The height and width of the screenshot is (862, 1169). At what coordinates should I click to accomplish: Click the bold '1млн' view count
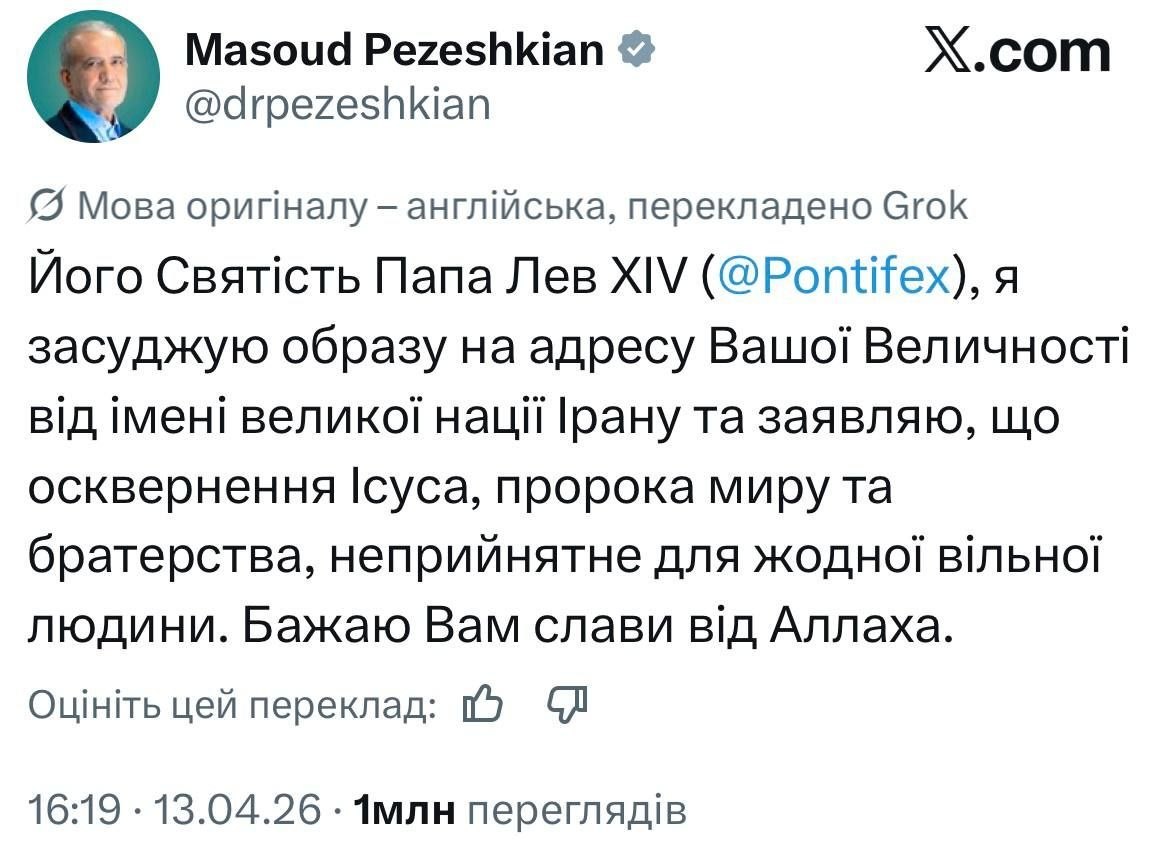pos(406,810)
